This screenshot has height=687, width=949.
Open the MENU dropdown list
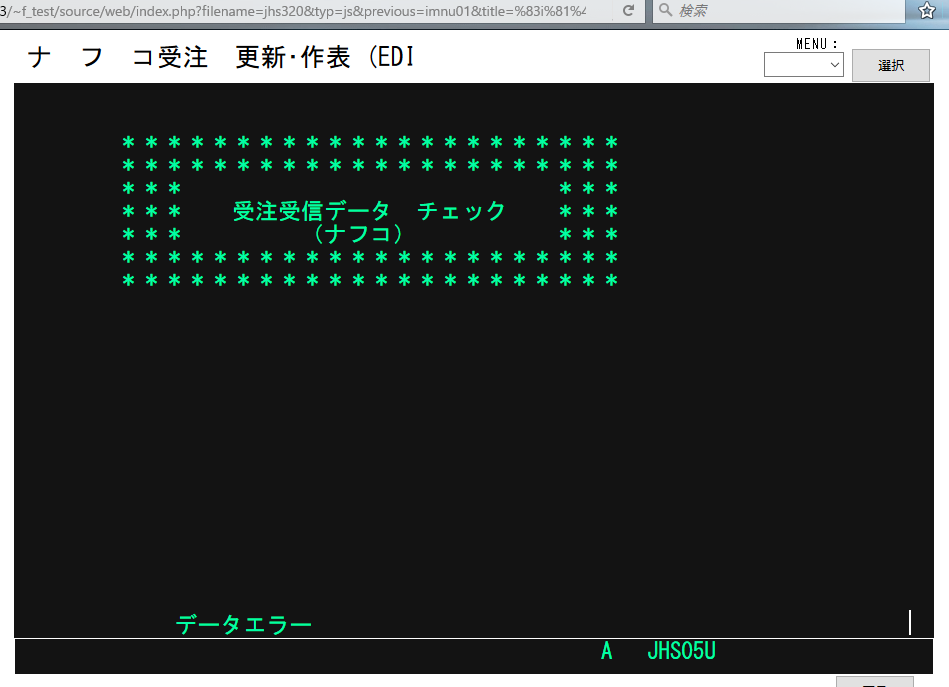[x=803, y=65]
